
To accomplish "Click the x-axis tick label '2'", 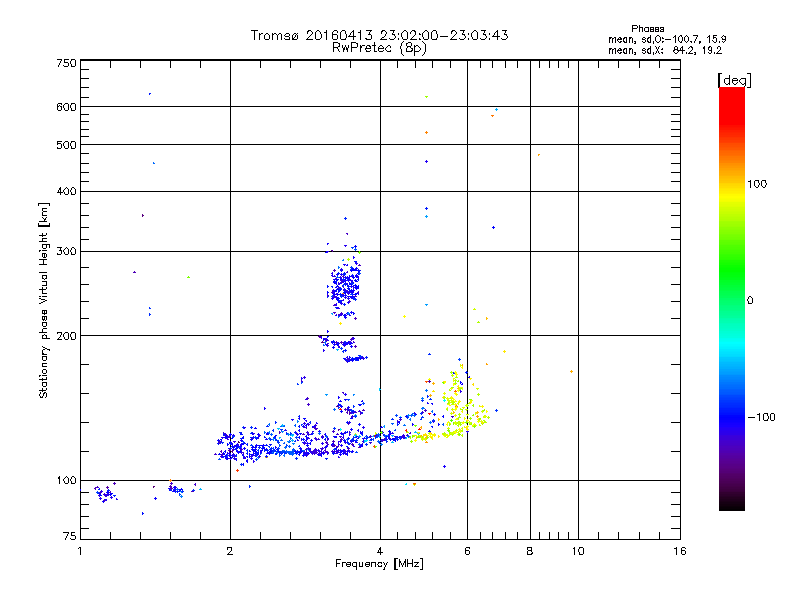I will point(230,551).
